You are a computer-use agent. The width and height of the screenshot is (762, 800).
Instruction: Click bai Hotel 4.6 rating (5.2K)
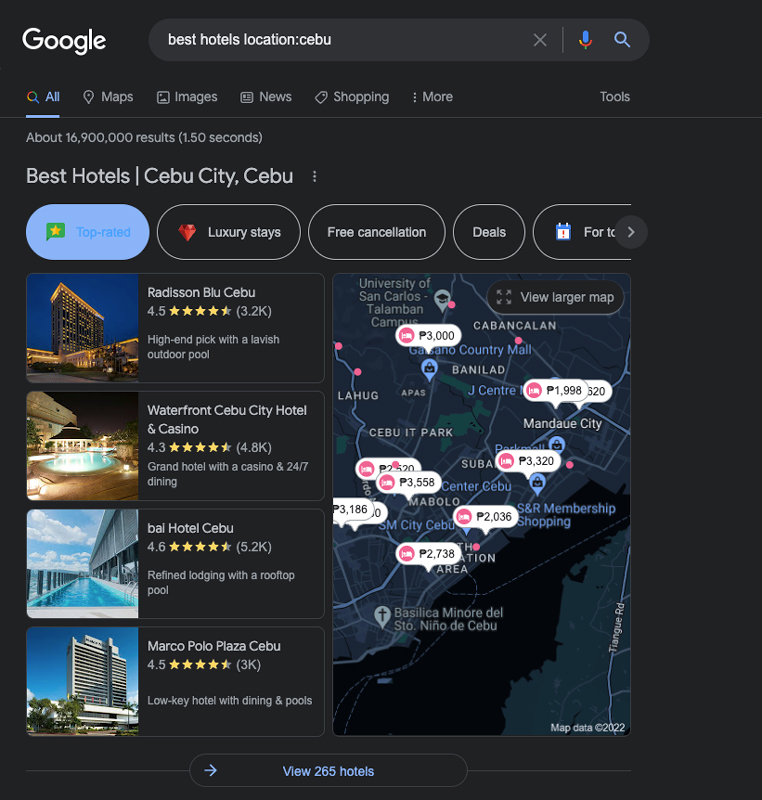[x=210, y=547]
